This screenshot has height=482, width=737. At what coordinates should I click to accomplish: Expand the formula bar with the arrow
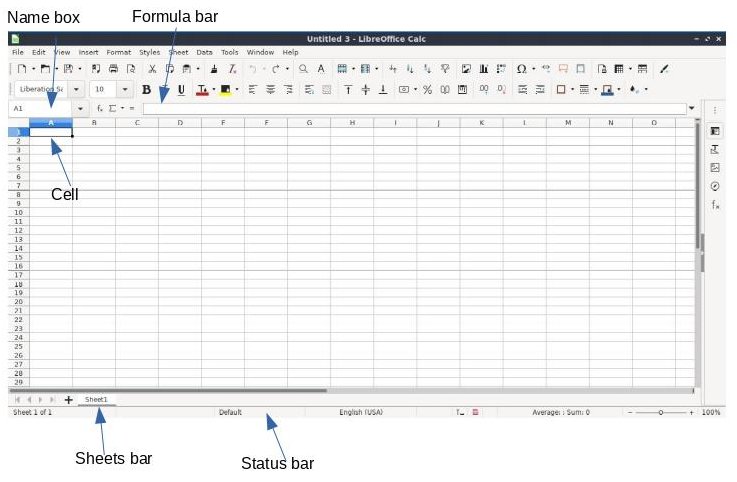(x=691, y=109)
